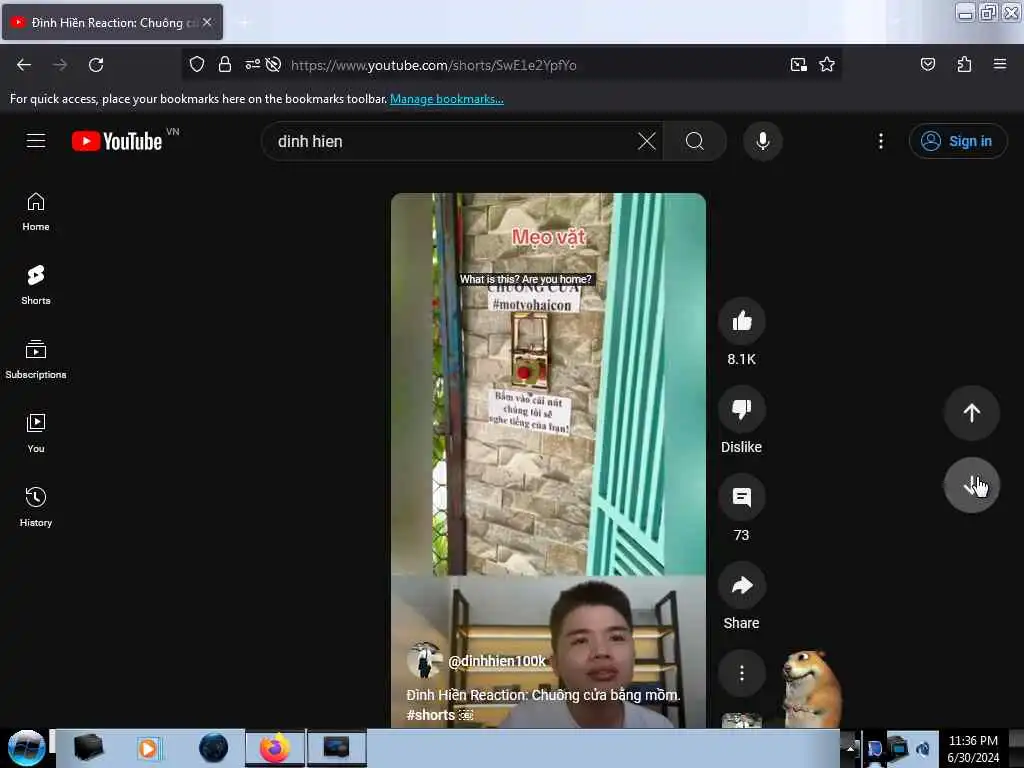Go back in the browser
1024x768 pixels.
click(x=24, y=65)
